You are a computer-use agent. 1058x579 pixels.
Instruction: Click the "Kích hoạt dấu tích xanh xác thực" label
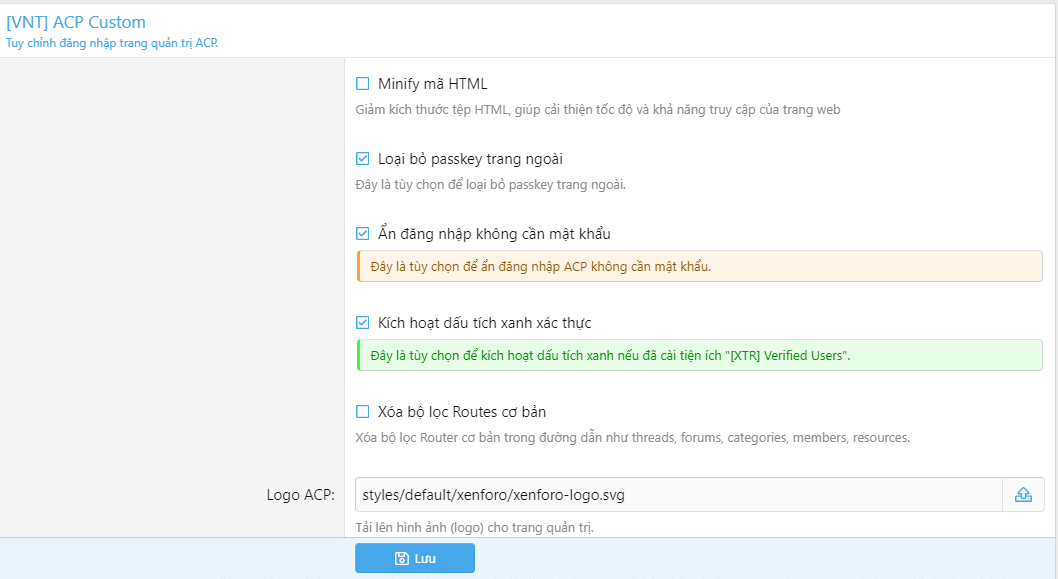485,323
